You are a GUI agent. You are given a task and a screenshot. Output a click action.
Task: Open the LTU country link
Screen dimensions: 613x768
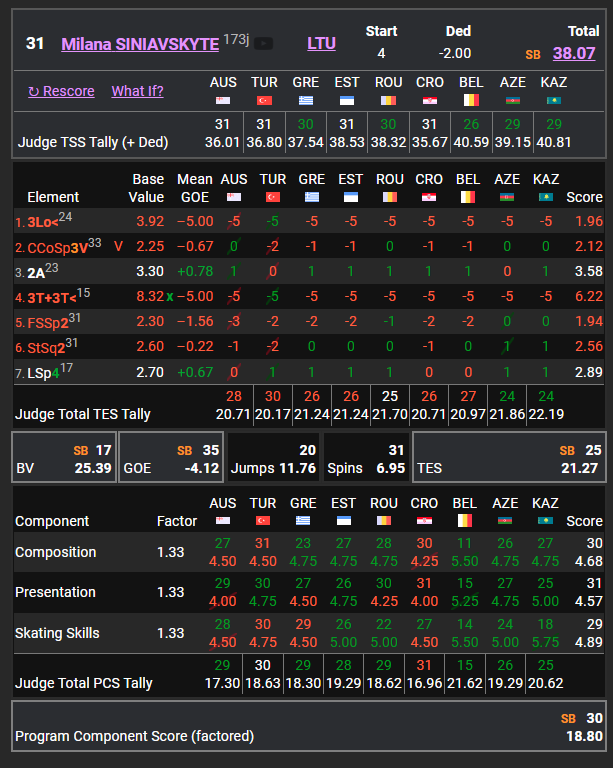coord(321,44)
